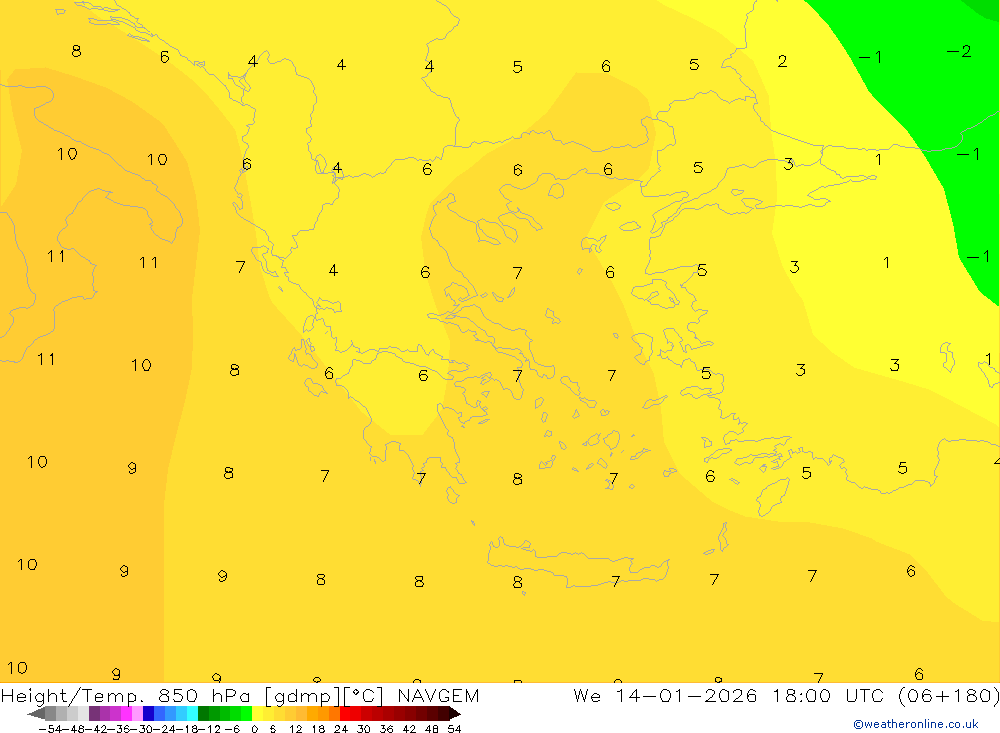Click the "(06+180)" forecast run label
Image resolution: width=1000 pixels, height=733 pixels.
coord(948,695)
